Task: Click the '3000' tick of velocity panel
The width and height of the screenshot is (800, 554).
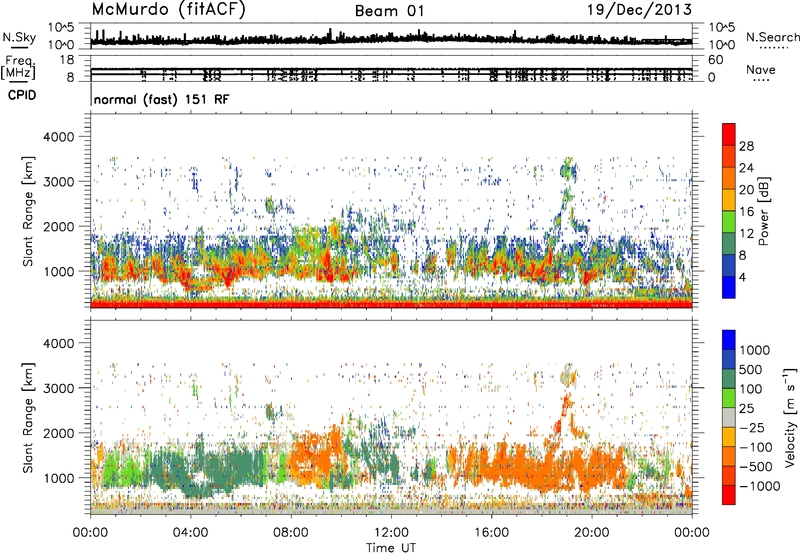Action: click(x=58, y=388)
